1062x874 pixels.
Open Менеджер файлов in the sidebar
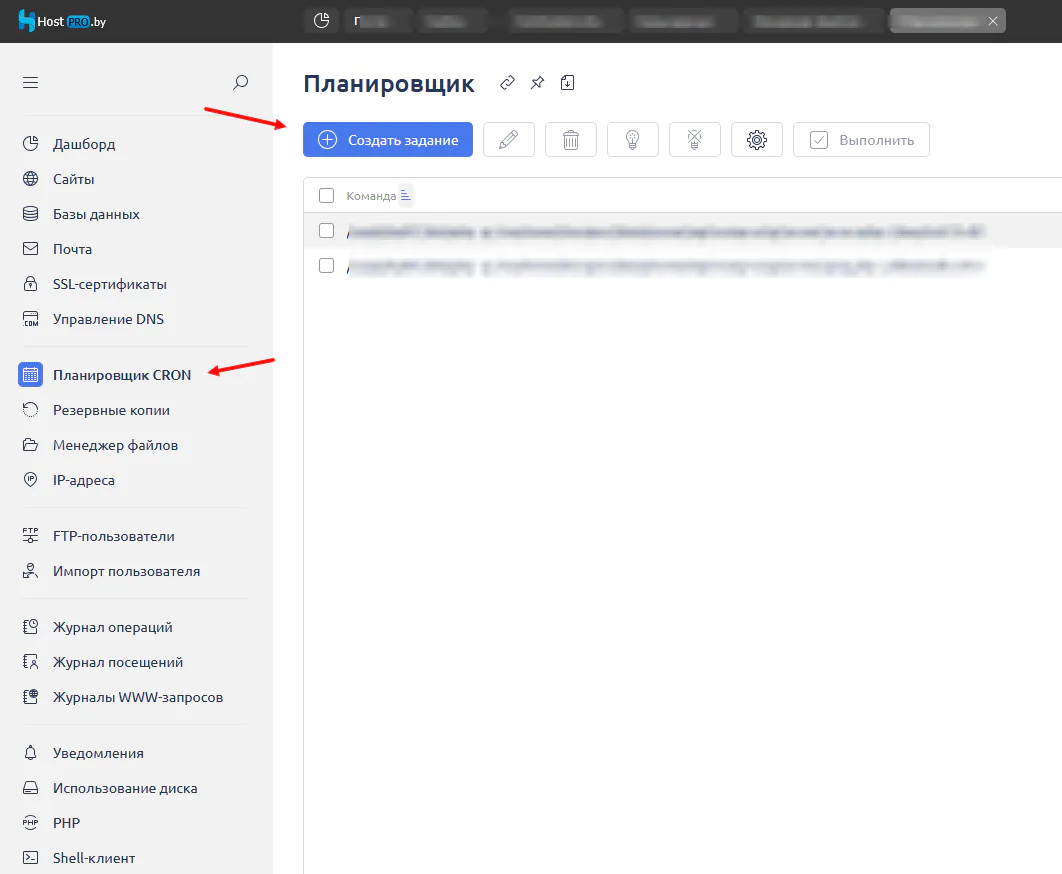(115, 445)
